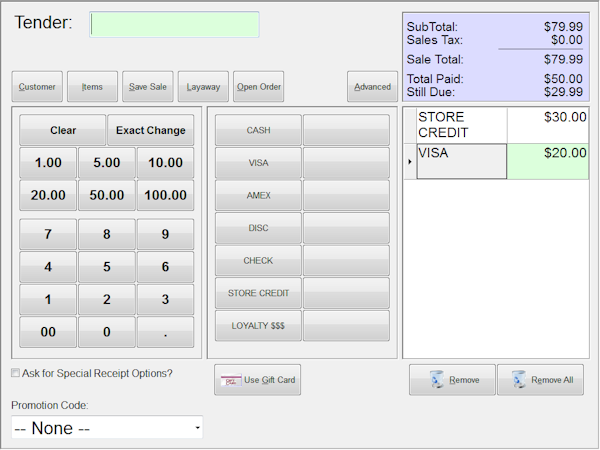
Task: Select CASH as tender type
Action: click(258, 130)
